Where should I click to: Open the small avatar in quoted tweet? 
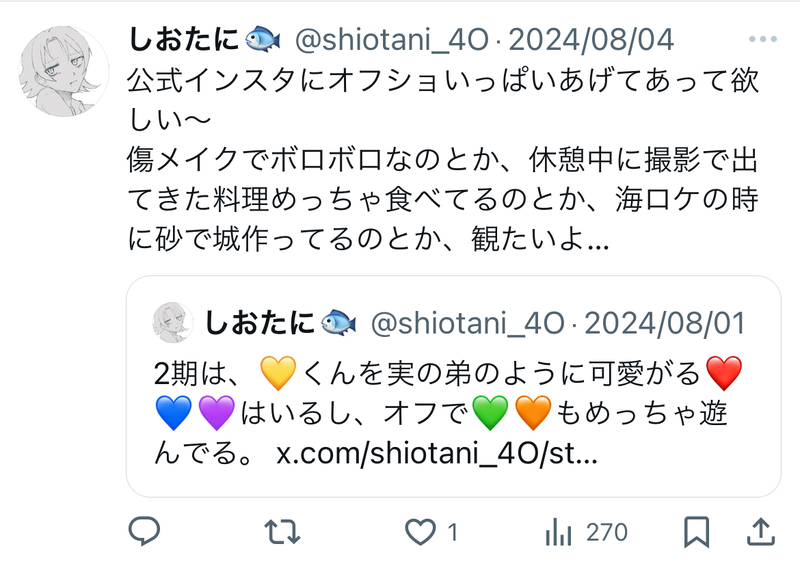(173, 322)
